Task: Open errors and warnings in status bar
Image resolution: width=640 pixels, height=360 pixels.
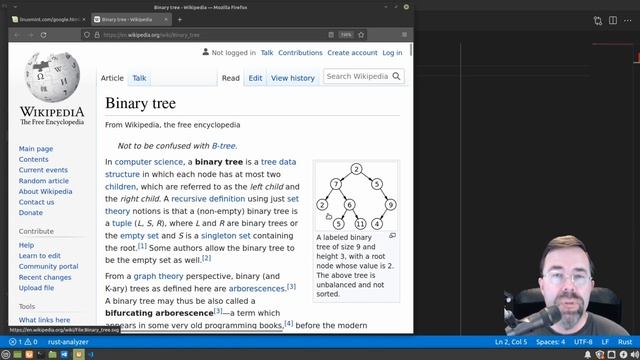Action: coord(23,342)
